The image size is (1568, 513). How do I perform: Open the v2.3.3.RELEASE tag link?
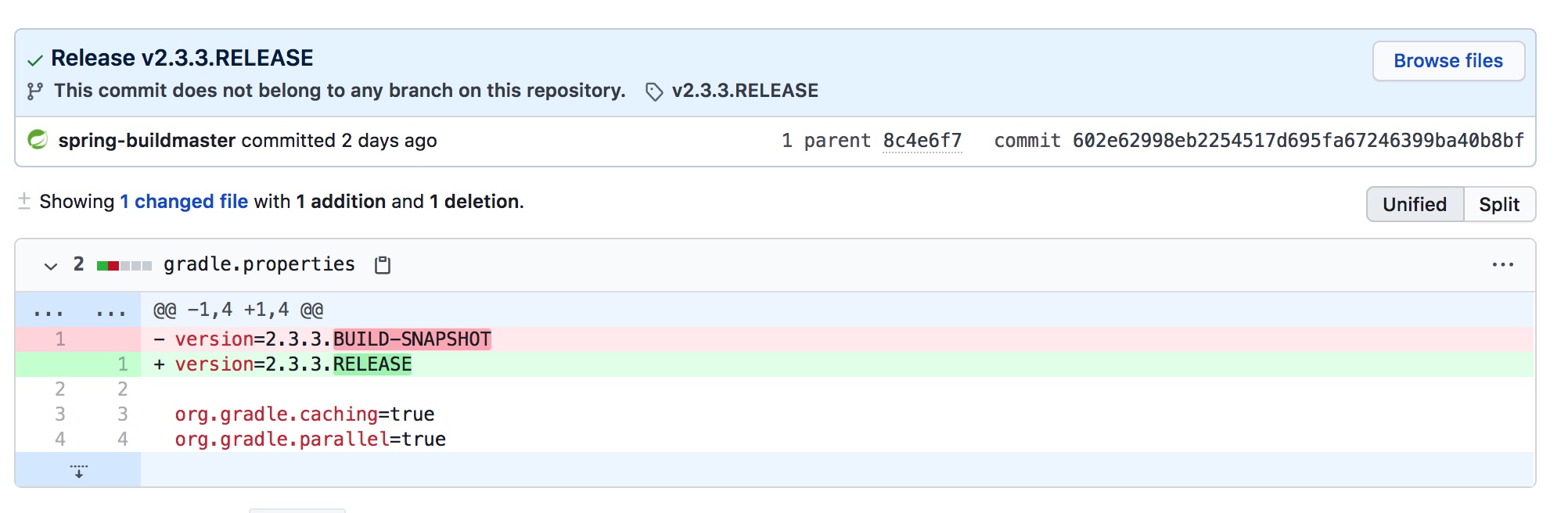tap(744, 91)
